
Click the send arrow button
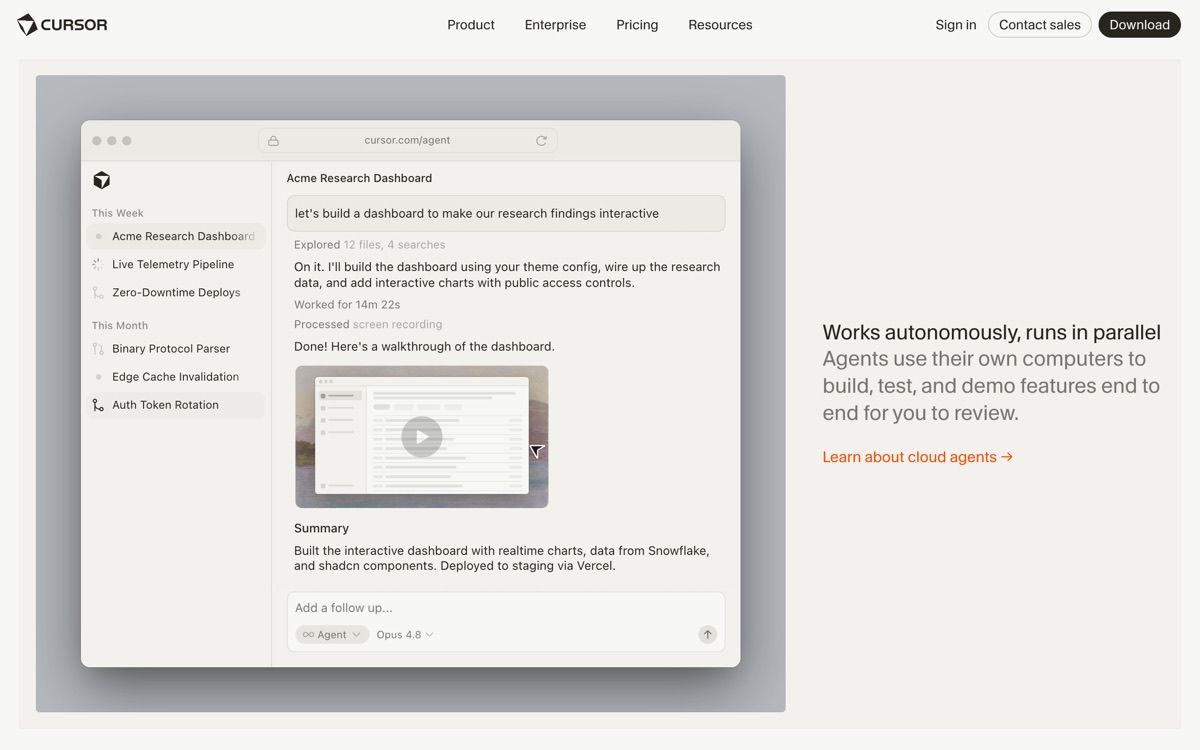point(707,634)
